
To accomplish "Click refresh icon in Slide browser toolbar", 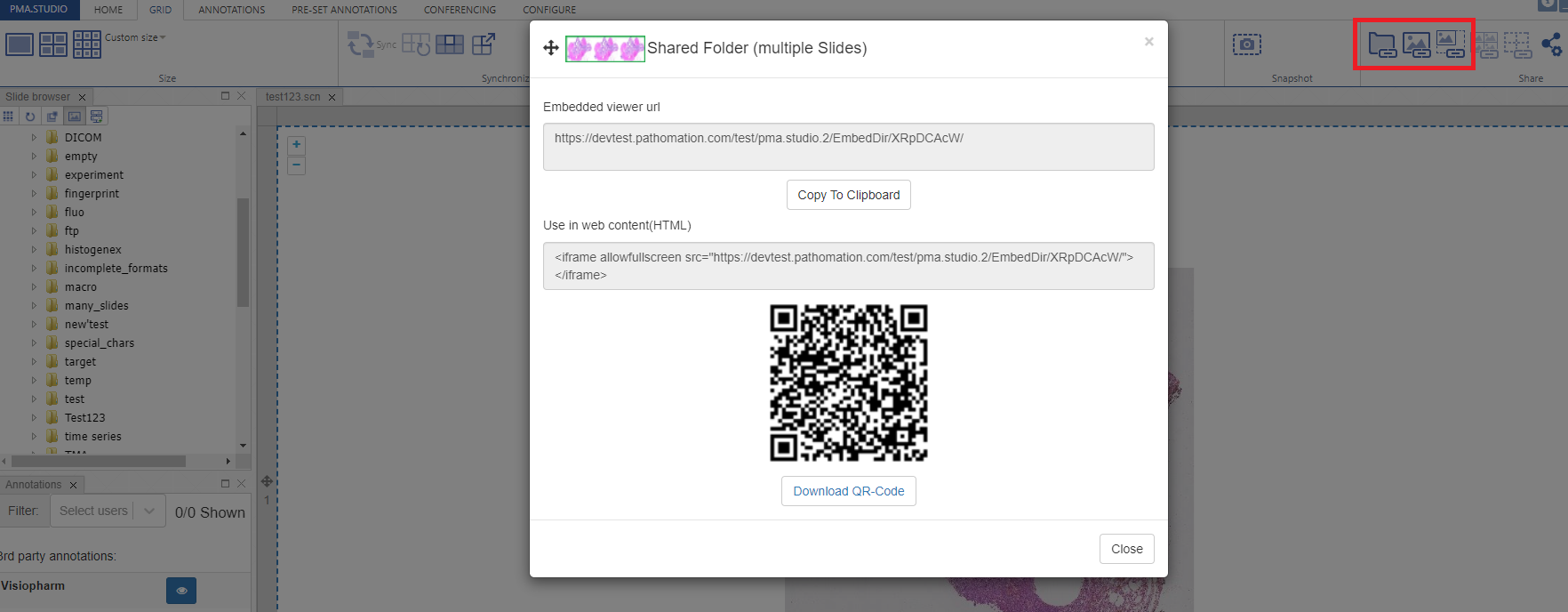I will click(30, 117).
